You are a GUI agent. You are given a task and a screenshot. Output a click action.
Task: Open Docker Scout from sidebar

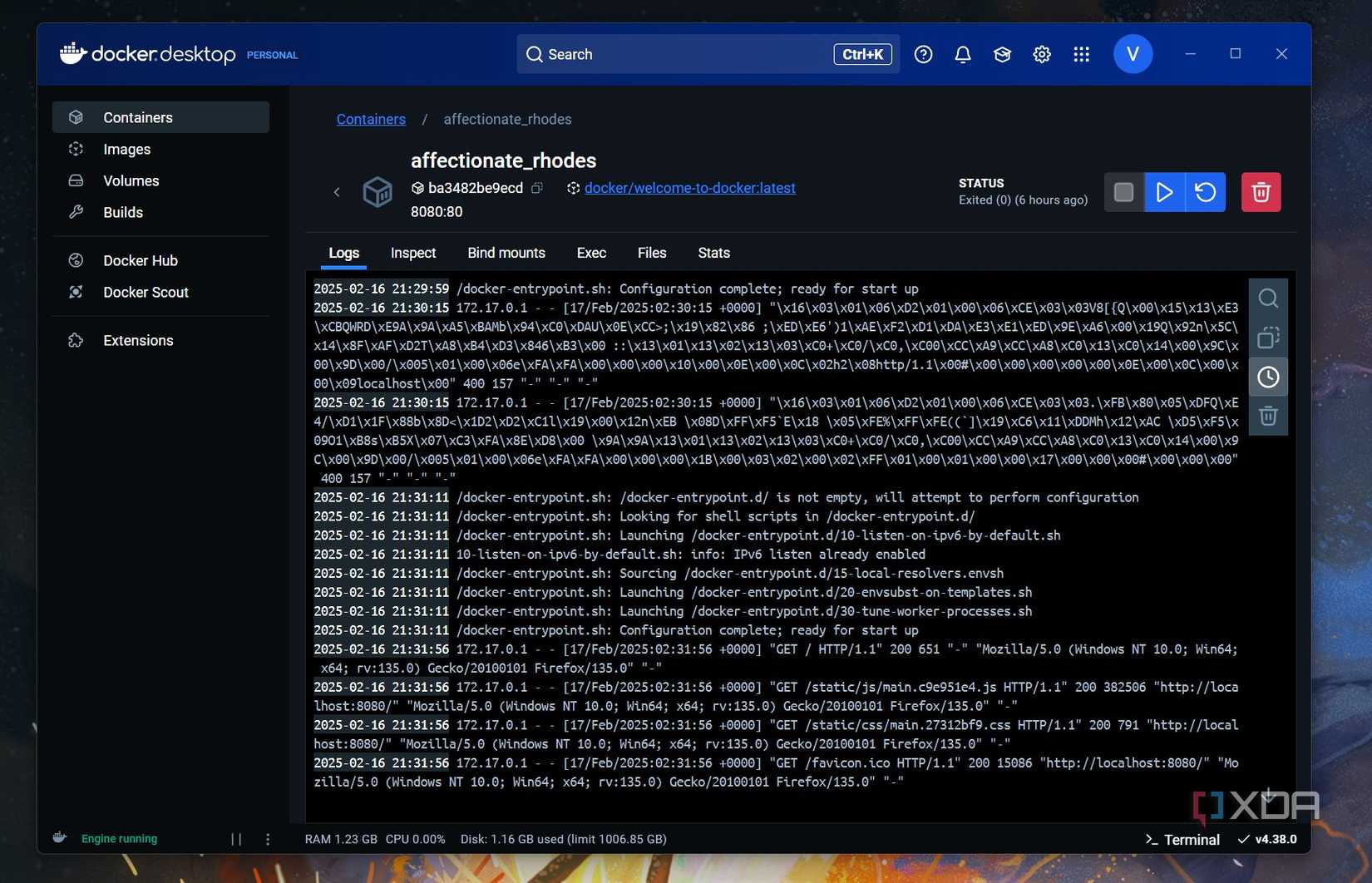click(160, 292)
